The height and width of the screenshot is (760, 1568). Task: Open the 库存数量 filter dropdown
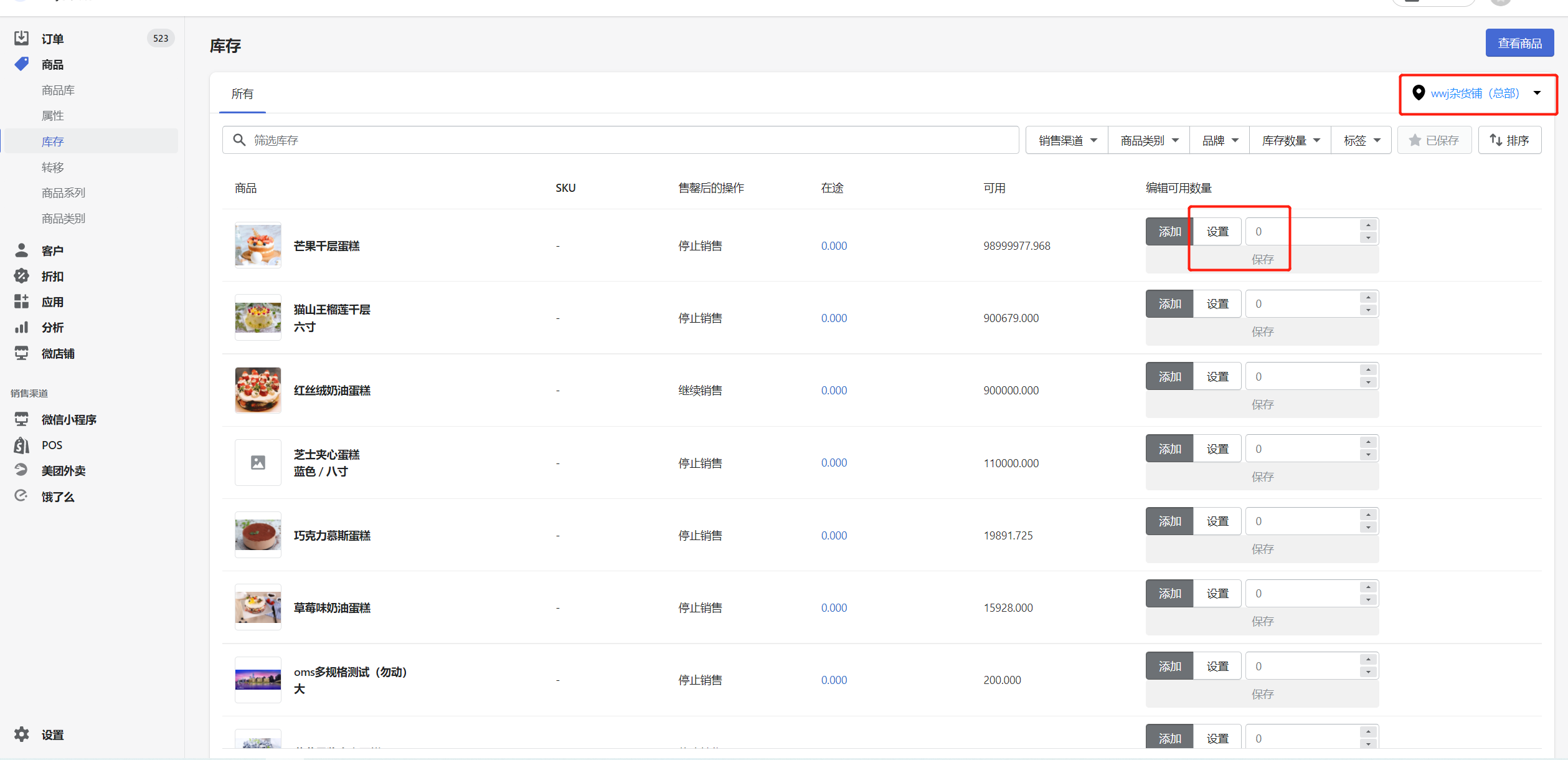coord(1290,141)
